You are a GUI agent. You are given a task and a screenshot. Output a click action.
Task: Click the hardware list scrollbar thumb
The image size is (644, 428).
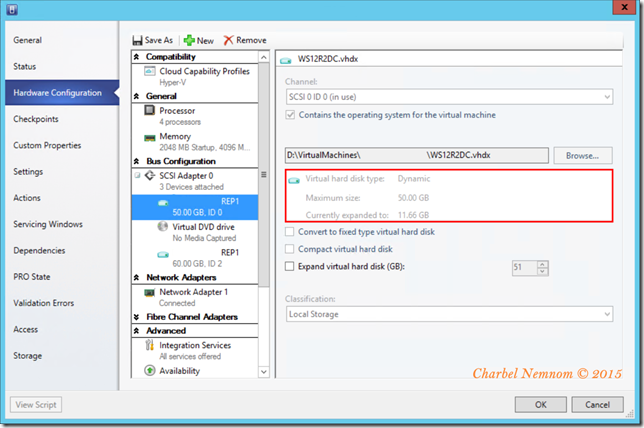pos(264,175)
